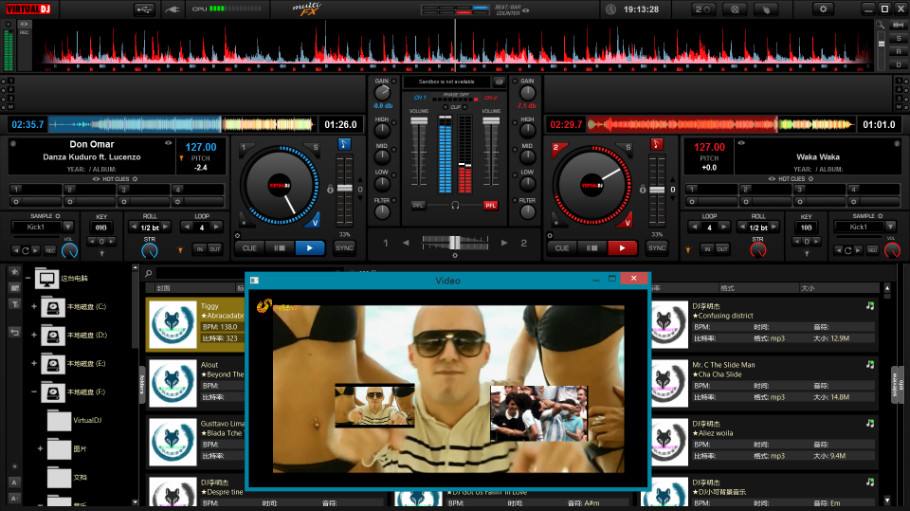
Task: Click music note icon on Aliez woila row
Action: pyautogui.click(x=869, y=423)
